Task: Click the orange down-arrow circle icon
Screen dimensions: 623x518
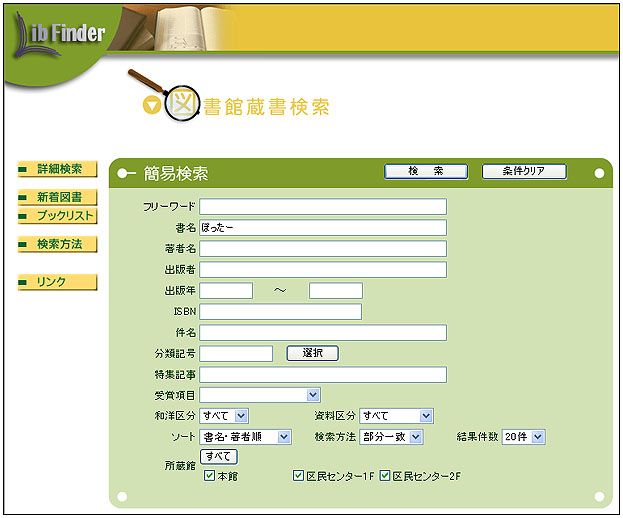Action: [x=151, y=105]
